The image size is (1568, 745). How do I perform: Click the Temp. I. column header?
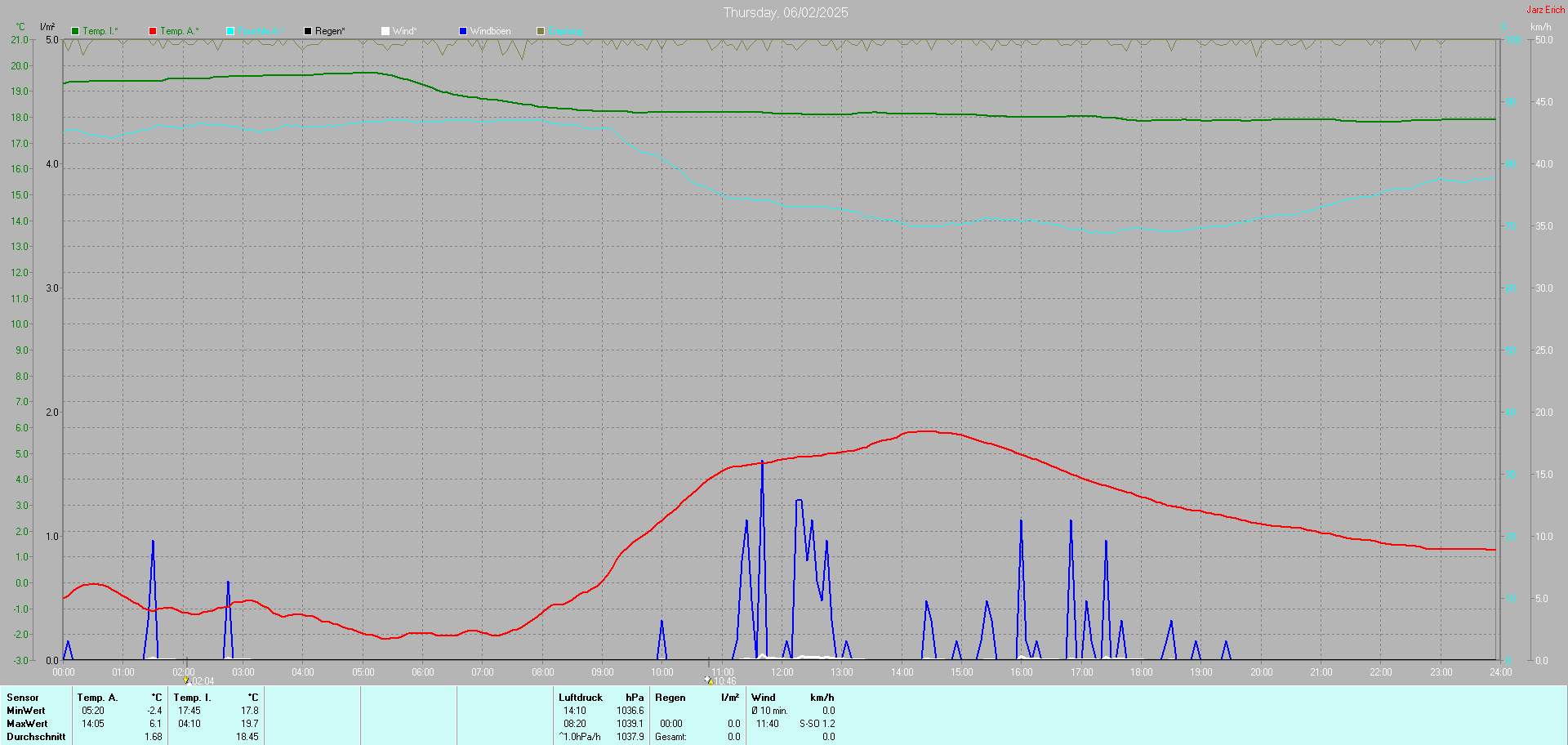pos(193,698)
